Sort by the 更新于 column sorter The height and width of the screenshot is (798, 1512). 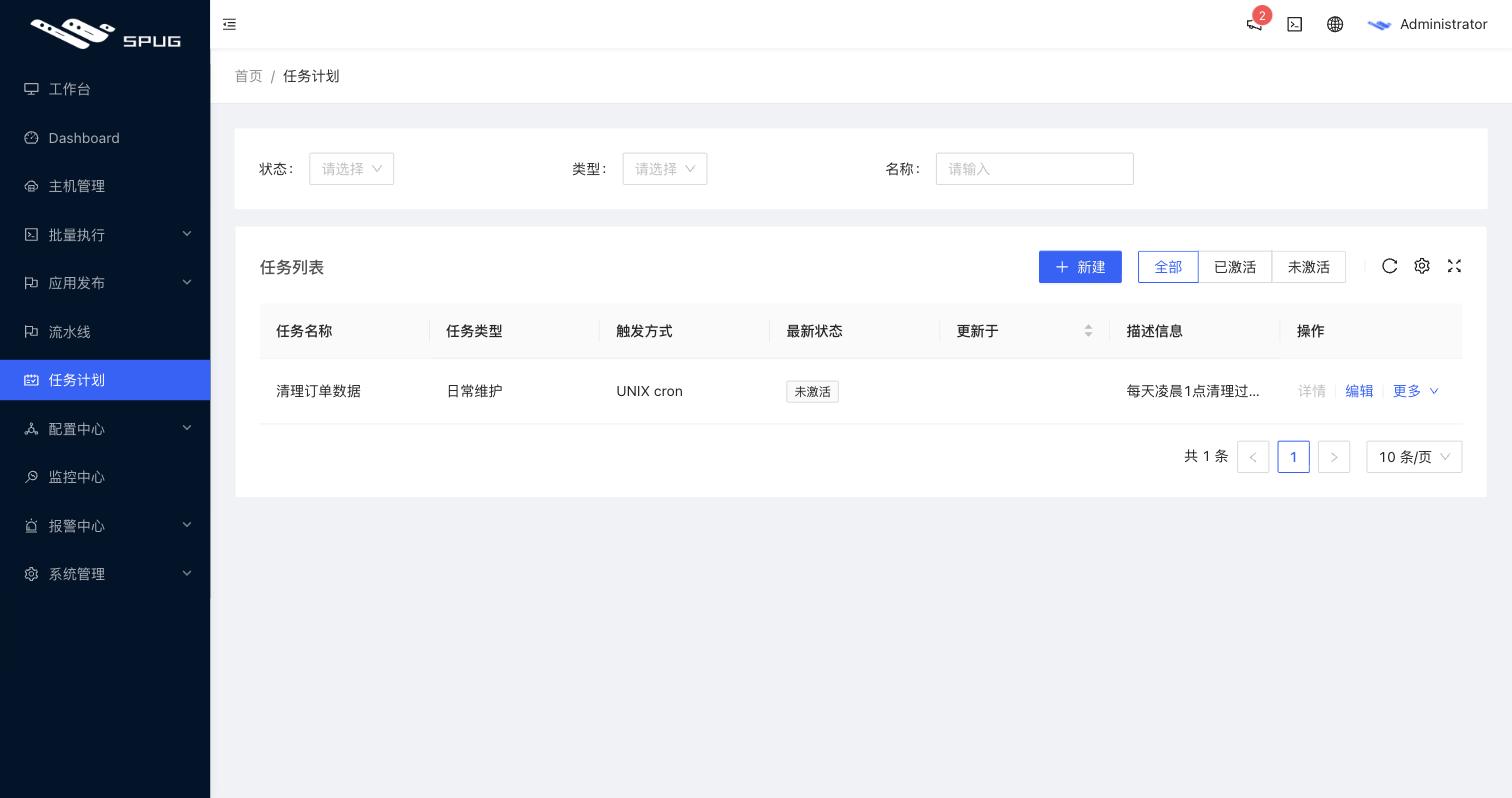[x=1088, y=331]
